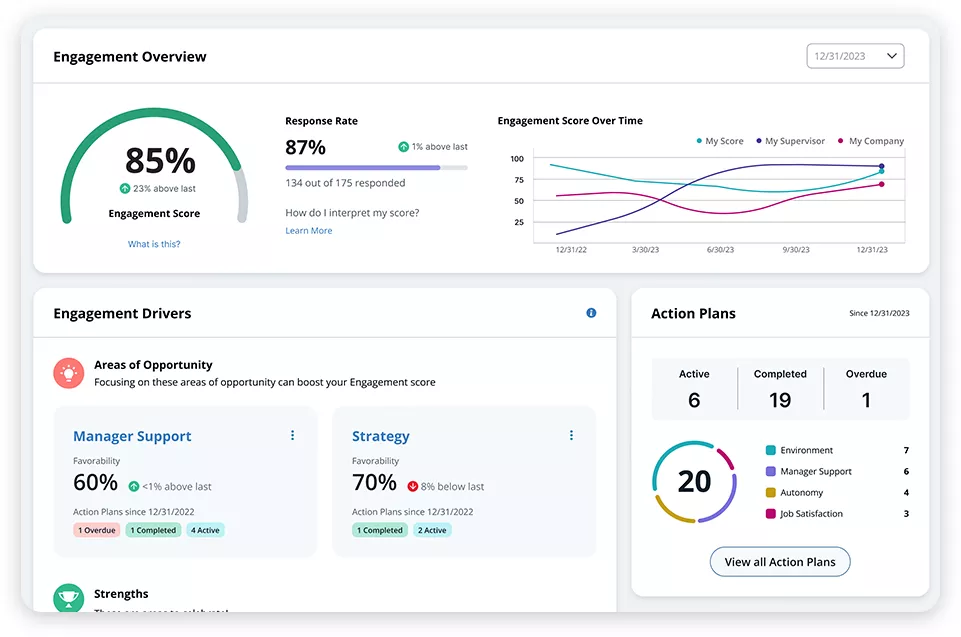This screenshot has width=961, height=637.
Task: Toggle My Score legend series
Action: (x=720, y=141)
